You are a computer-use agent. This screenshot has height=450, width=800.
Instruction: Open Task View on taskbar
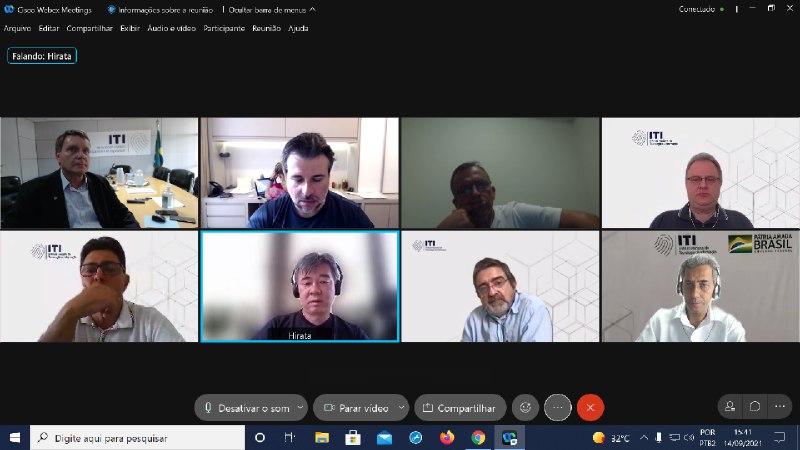point(290,438)
